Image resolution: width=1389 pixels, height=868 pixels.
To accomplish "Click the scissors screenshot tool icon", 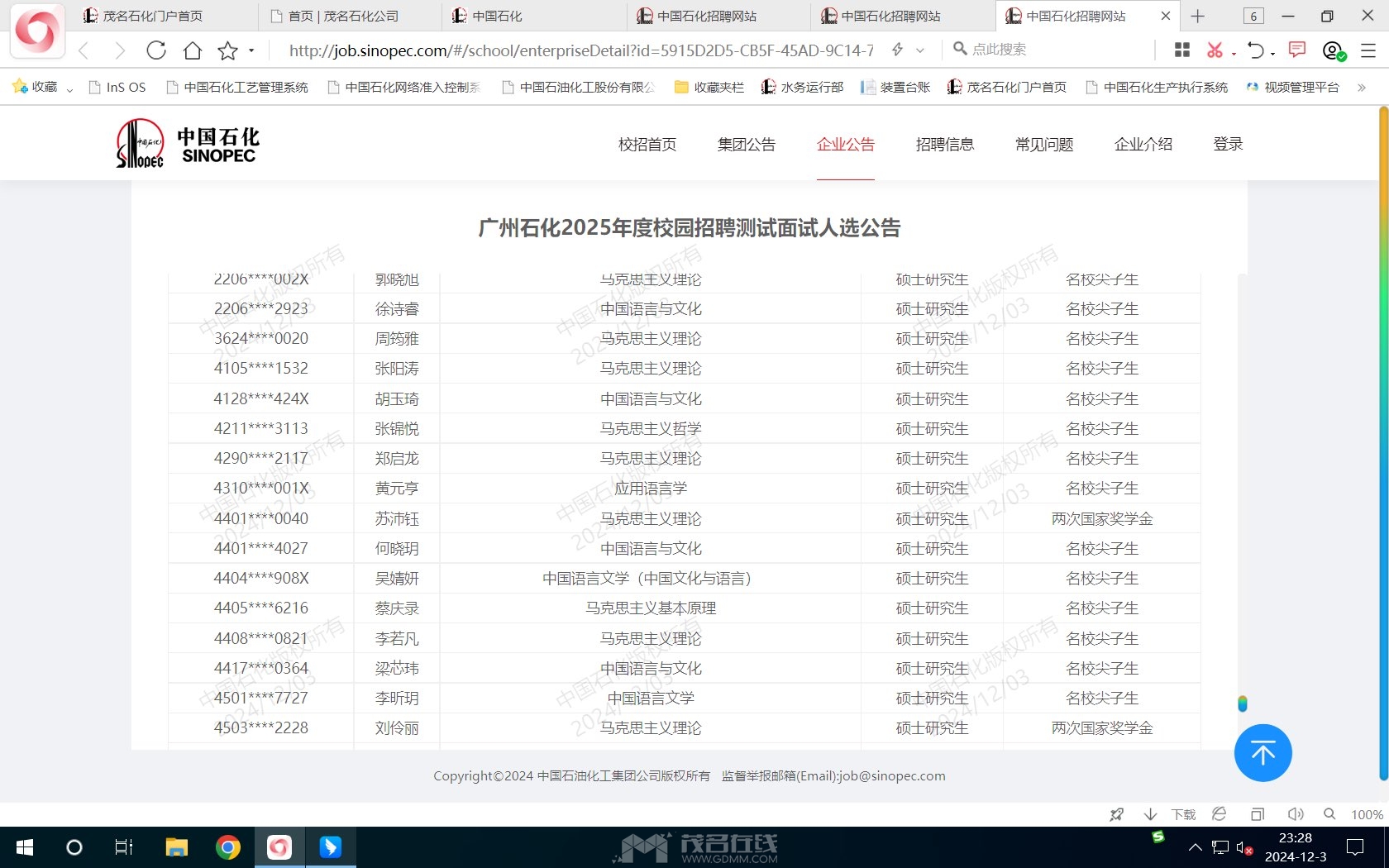I will point(1214,50).
